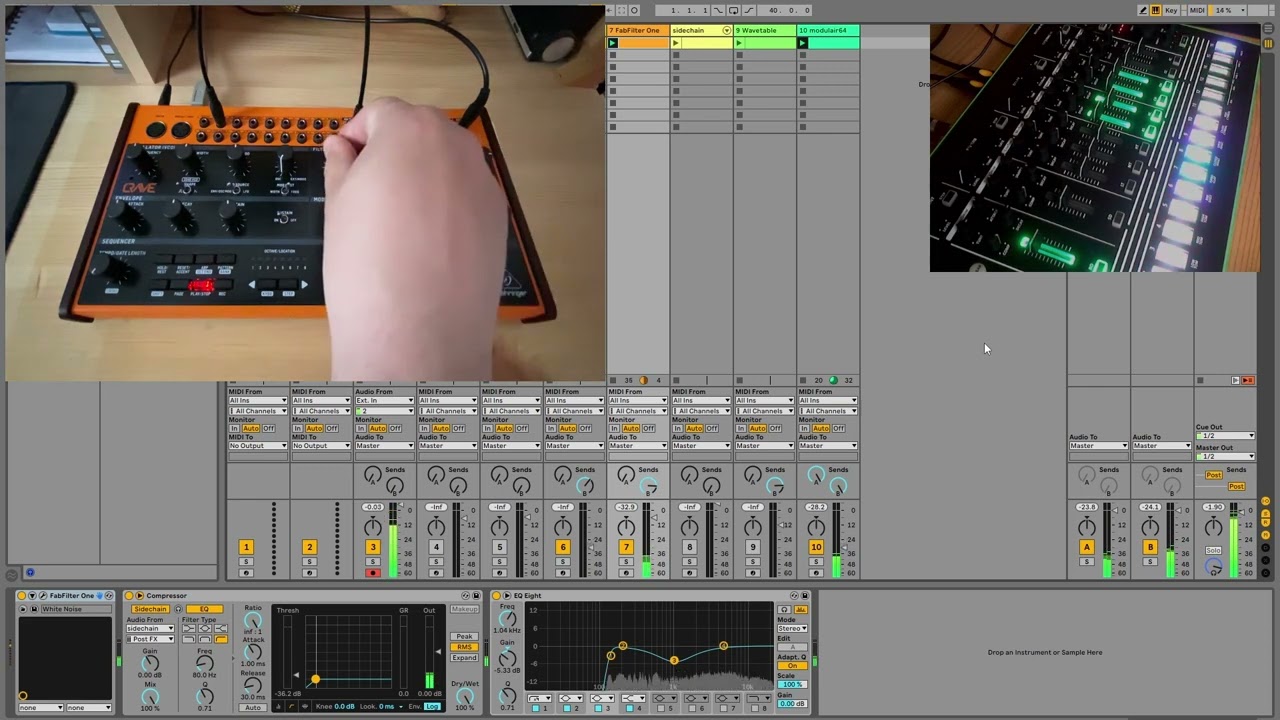
Task: Click the Compressor Auto release button
Action: coord(253,707)
